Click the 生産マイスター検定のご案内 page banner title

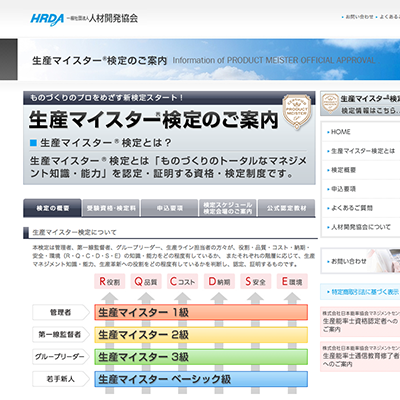[x=99, y=61]
